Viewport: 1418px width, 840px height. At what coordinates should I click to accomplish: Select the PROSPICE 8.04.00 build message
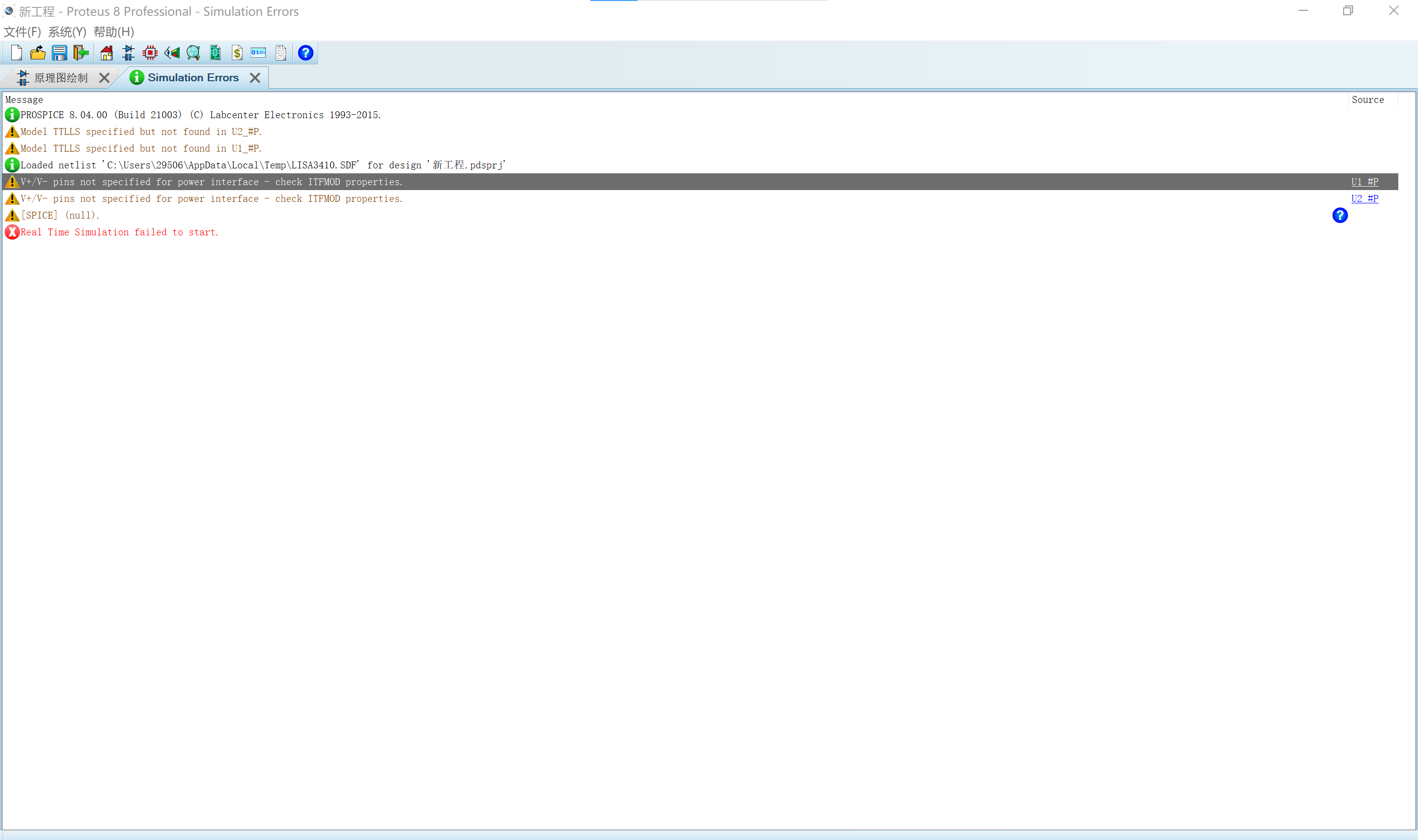[201, 115]
